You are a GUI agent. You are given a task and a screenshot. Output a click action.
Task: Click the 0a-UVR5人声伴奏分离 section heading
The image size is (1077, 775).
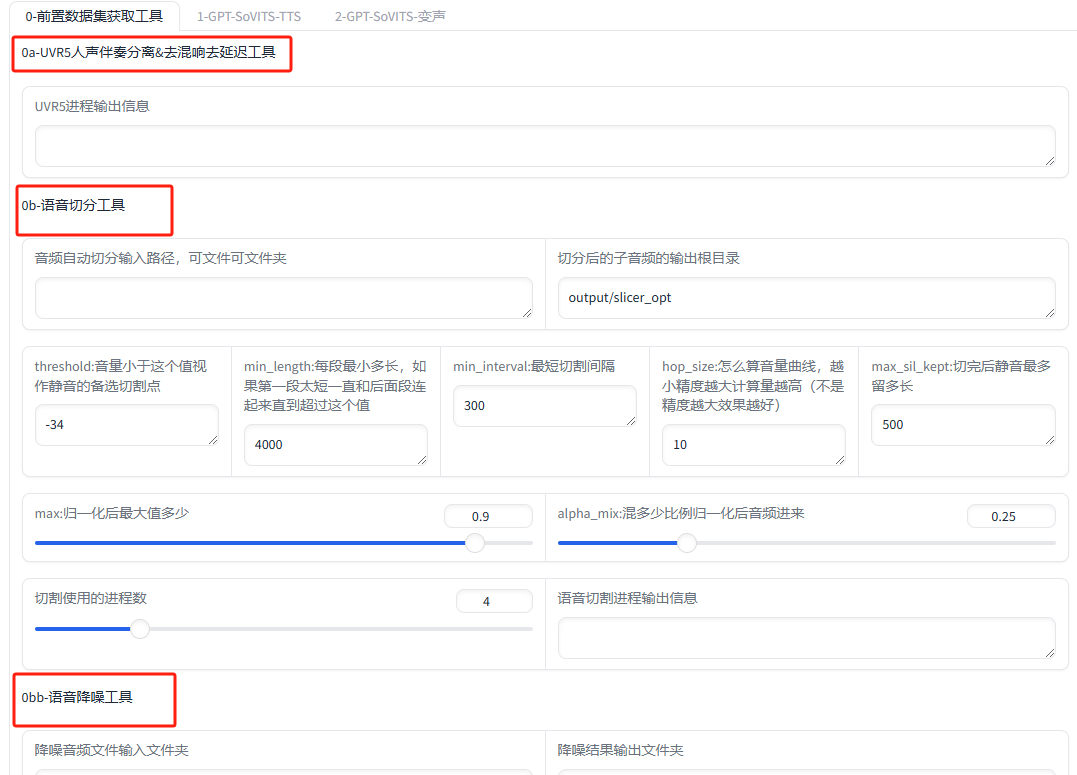point(148,53)
